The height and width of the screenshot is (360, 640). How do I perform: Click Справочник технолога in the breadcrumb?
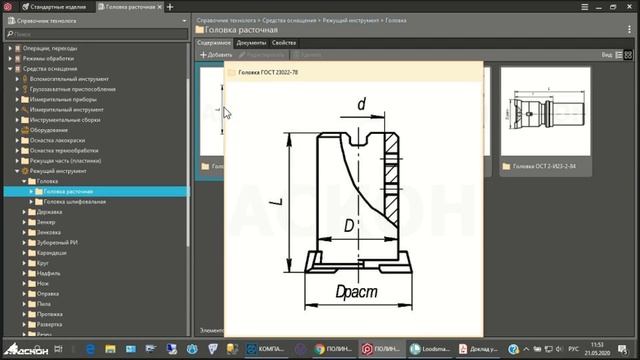coord(227,20)
